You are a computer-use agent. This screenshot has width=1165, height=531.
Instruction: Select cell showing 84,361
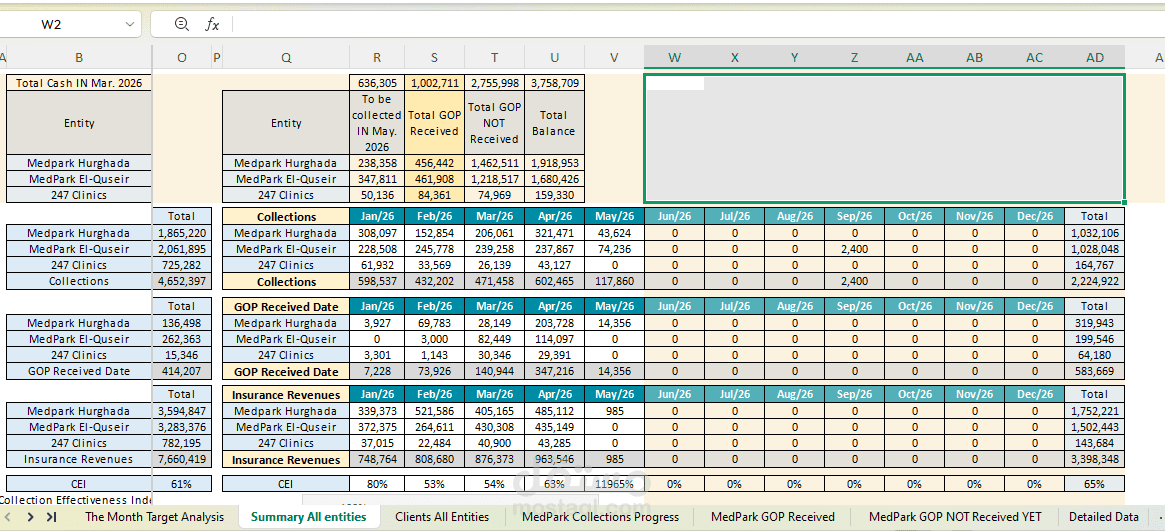(435, 195)
